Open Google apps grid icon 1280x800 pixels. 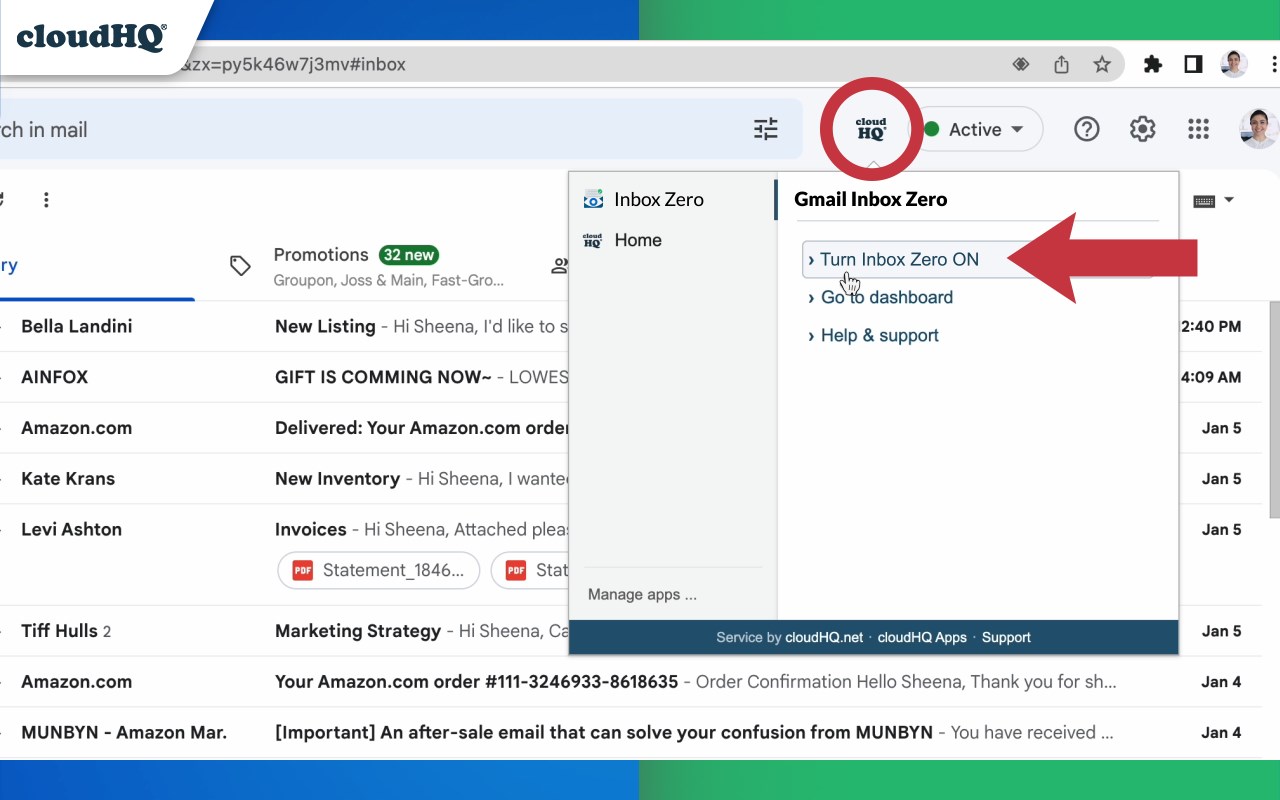[1198, 129]
